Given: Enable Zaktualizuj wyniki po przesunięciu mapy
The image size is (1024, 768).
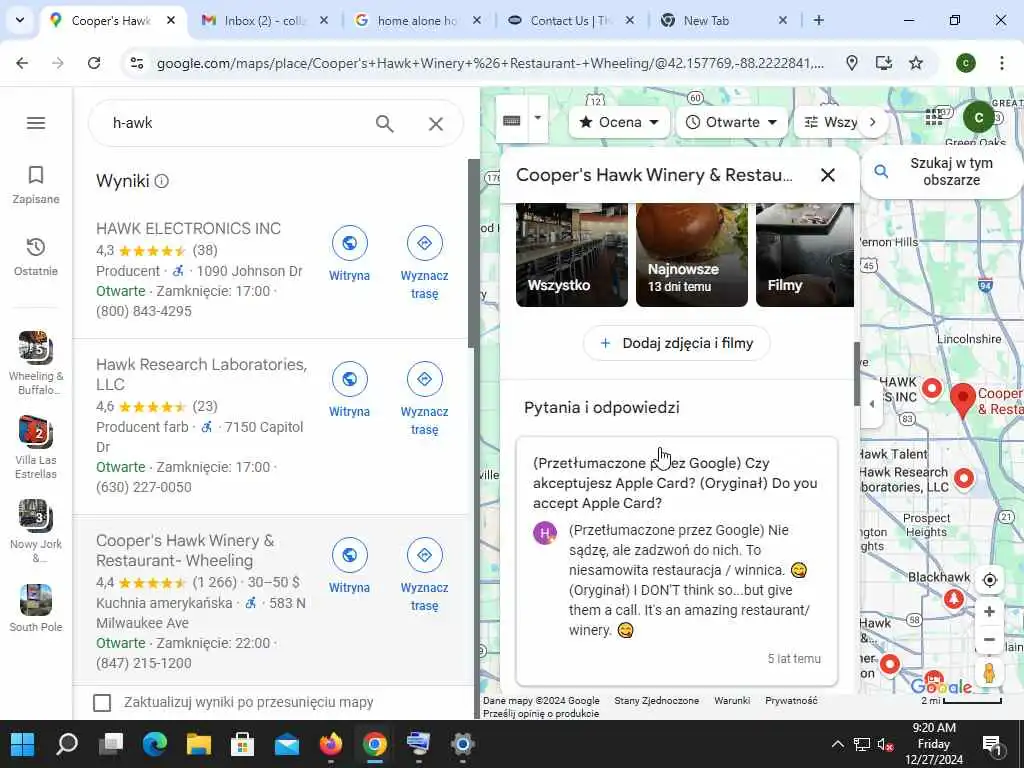Looking at the screenshot, I should (102, 703).
